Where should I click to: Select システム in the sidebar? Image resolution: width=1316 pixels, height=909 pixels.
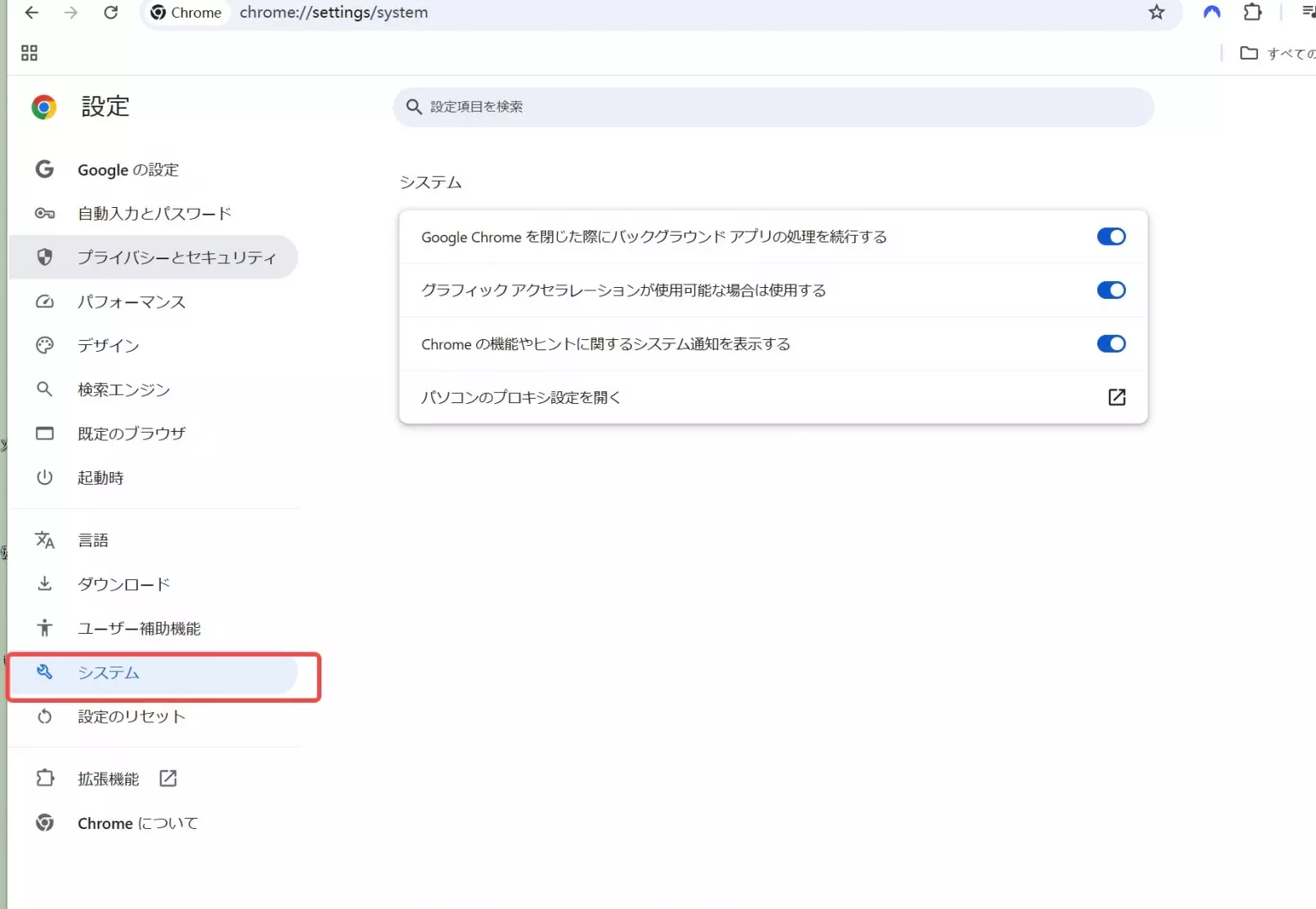pos(153,672)
